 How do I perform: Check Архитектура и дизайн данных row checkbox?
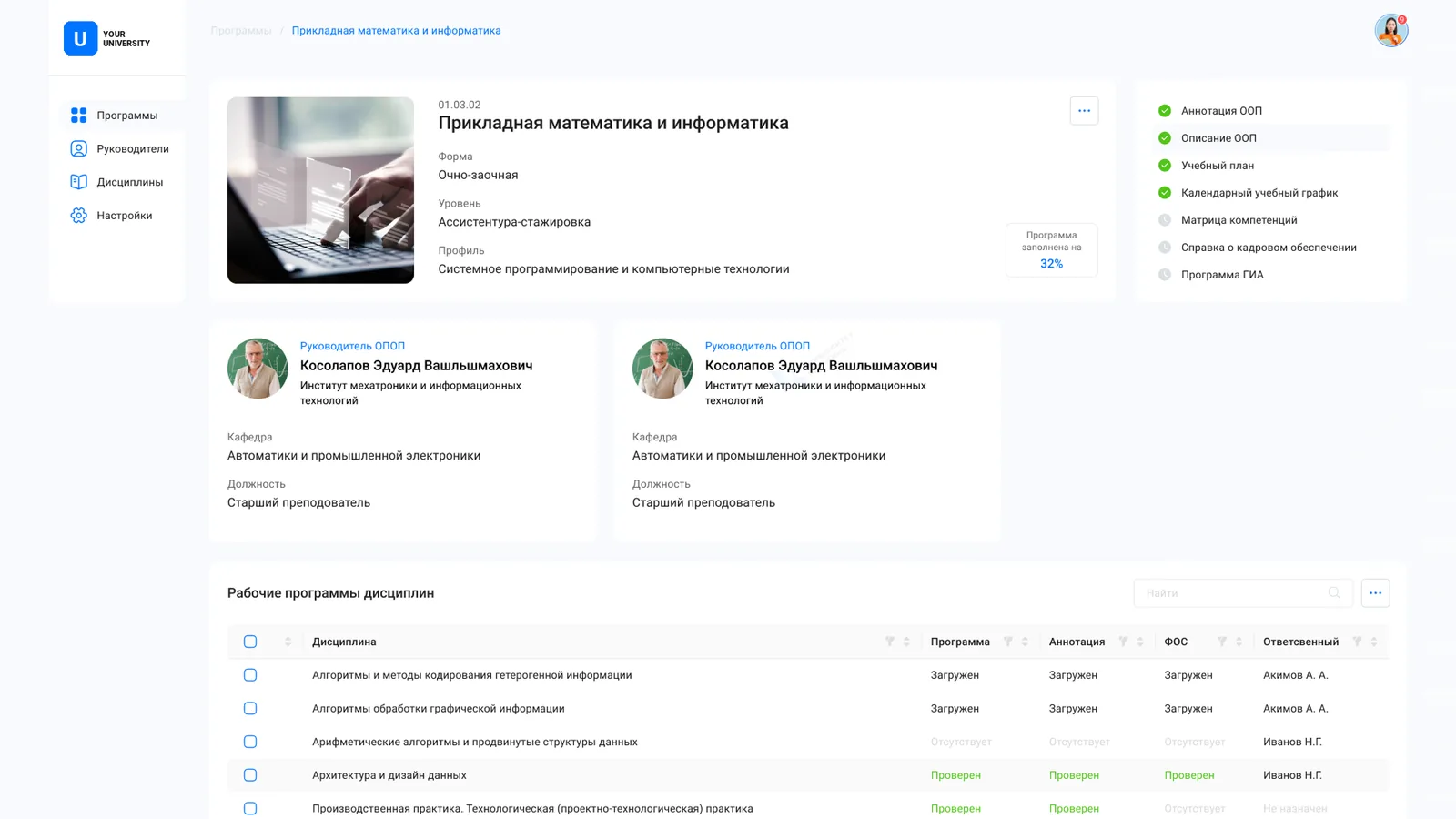[250, 775]
